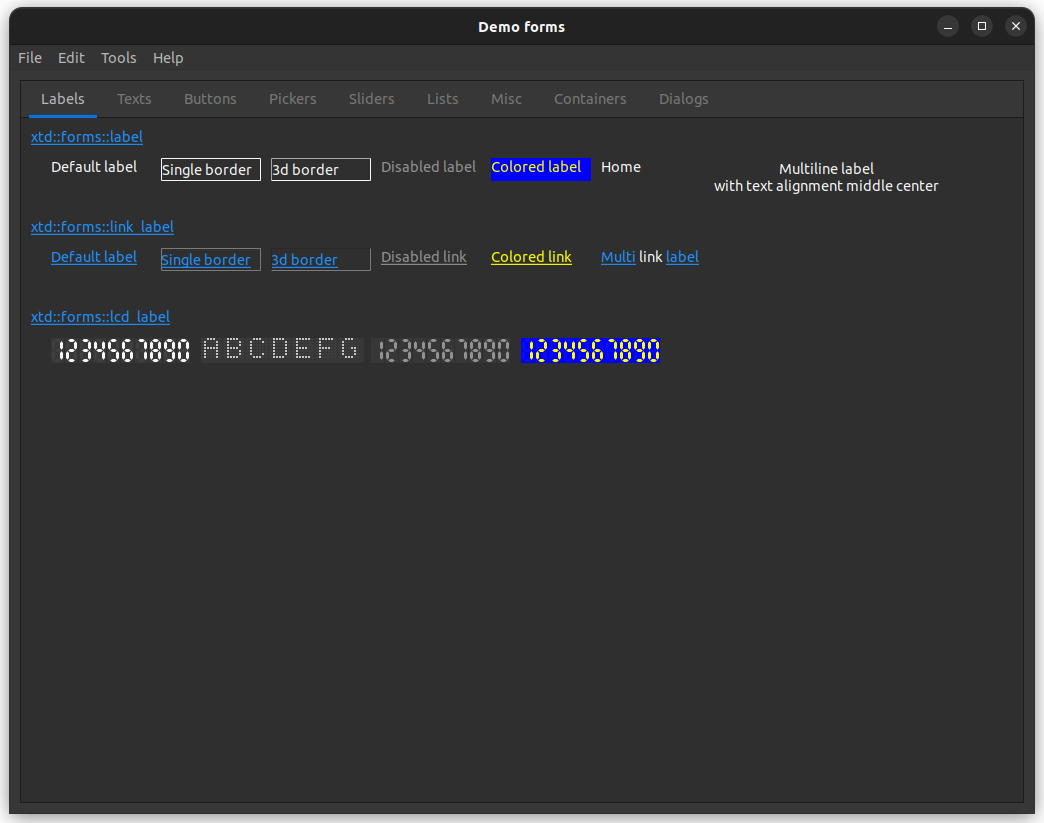Open the Tools menu

point(118,58)
